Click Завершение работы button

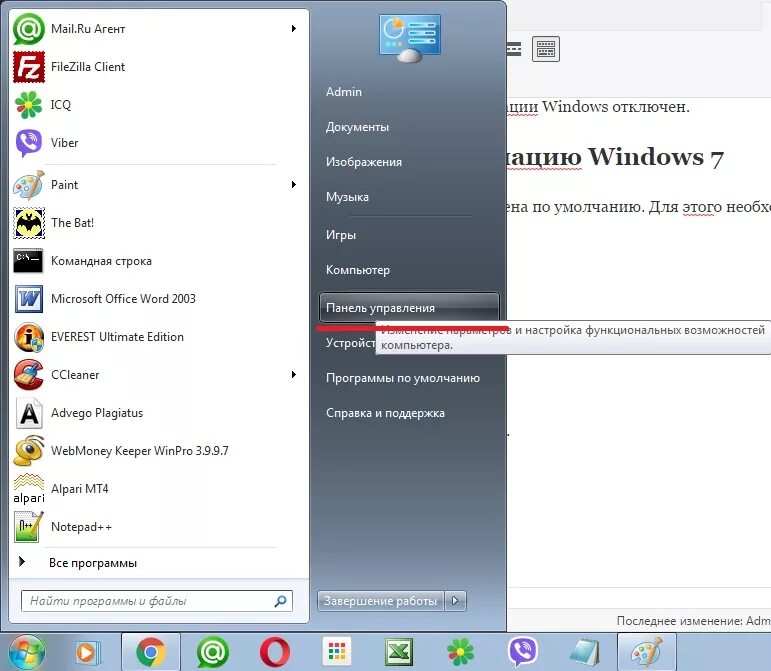pyautogui.click(x=381, y=601)
